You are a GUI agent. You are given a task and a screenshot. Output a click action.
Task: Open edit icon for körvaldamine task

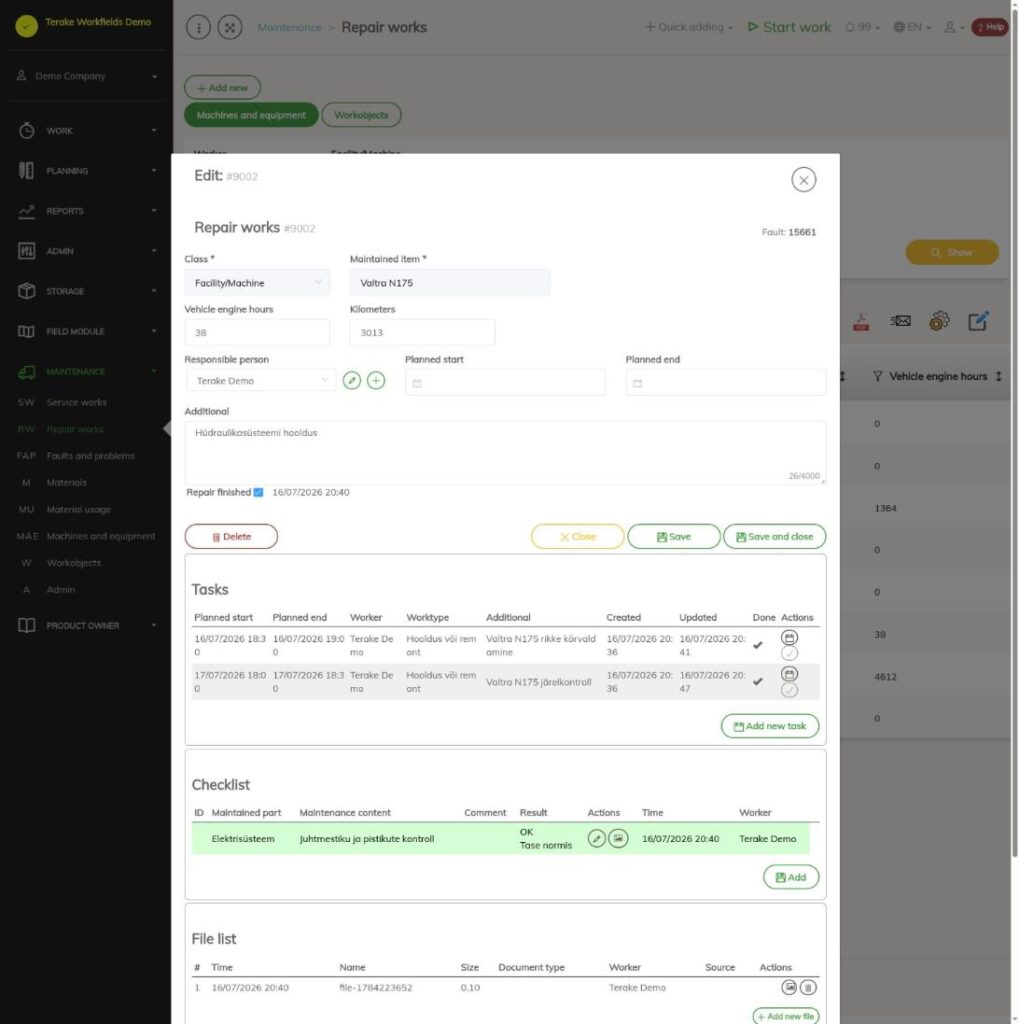pyautogui.click(x=789, y=637)
